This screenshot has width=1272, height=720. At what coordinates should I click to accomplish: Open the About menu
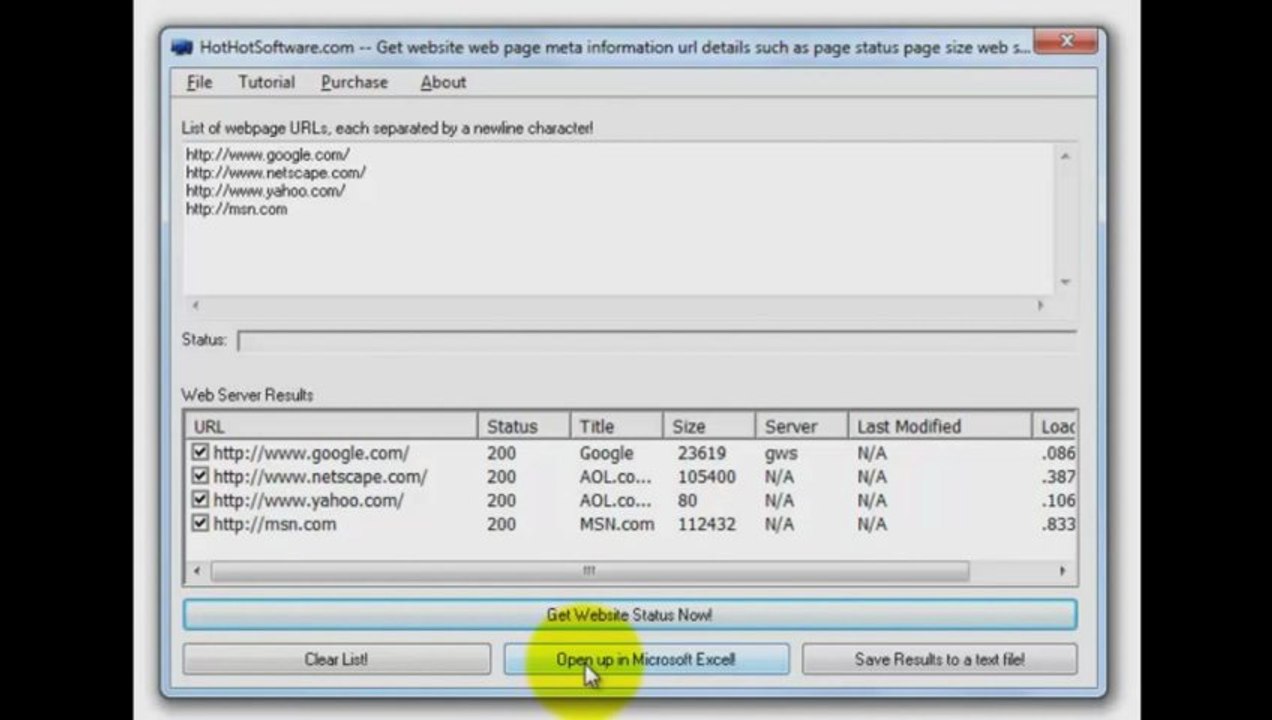443,82
